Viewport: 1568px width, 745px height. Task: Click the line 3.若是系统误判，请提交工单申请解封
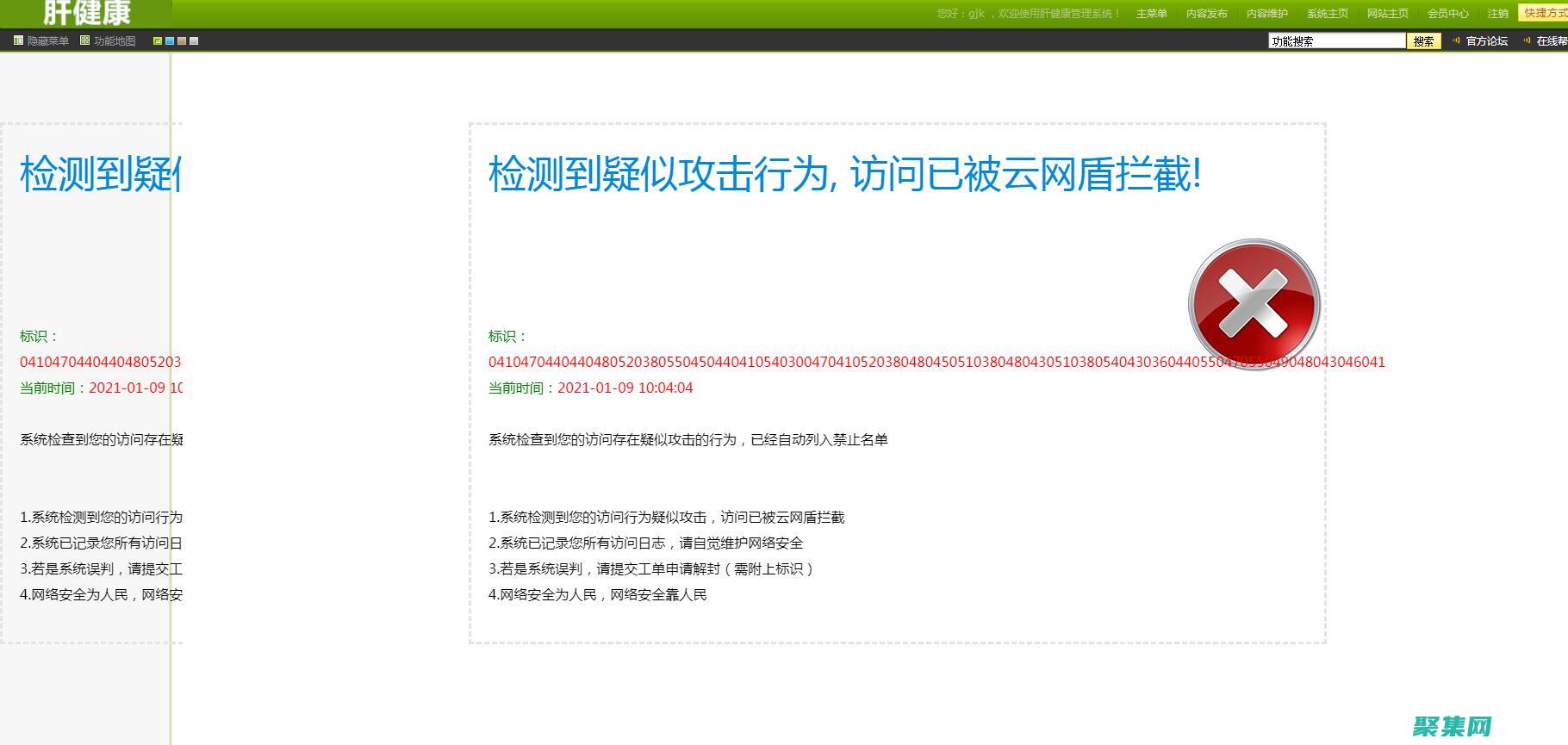(x=651, y=568)
